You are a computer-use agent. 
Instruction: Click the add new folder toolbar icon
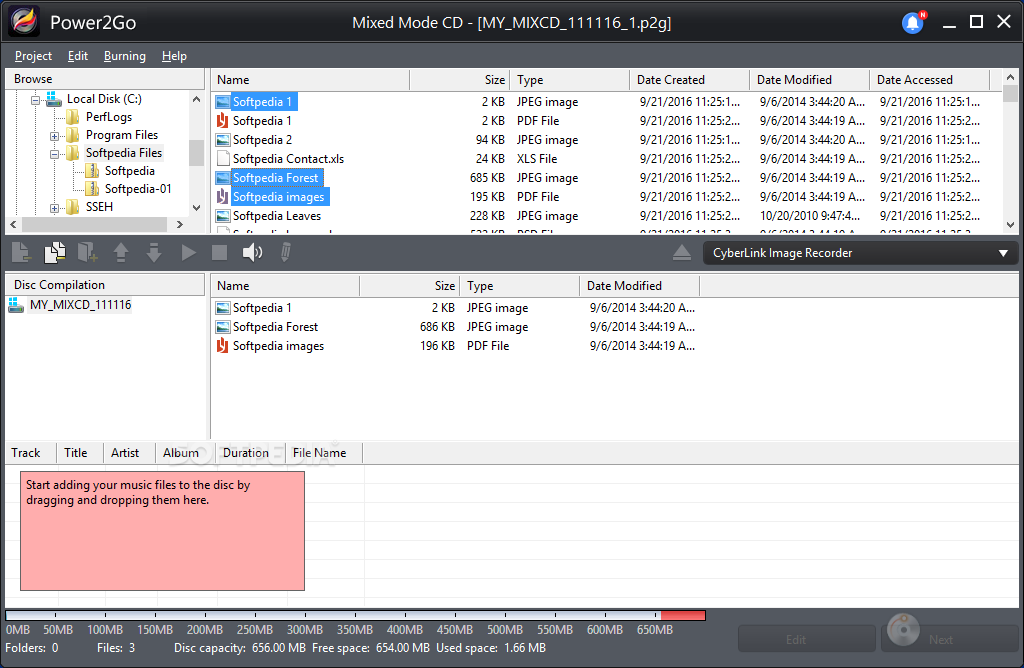click(x=88, y=253)
